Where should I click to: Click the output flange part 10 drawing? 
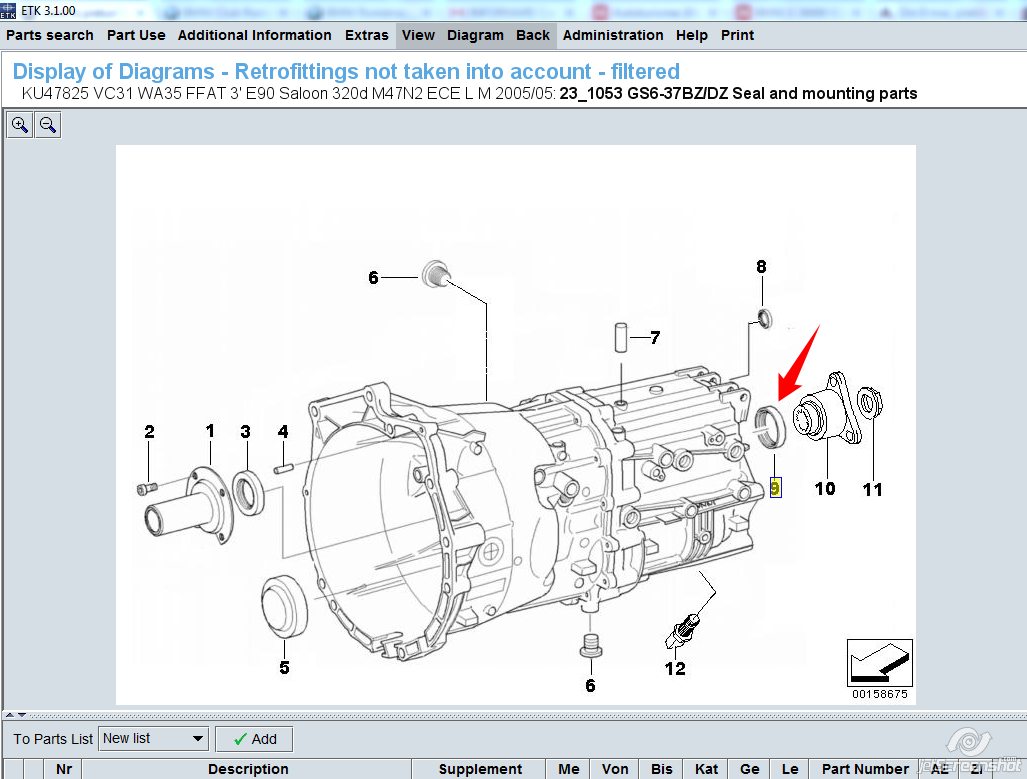tap(826, 408)
